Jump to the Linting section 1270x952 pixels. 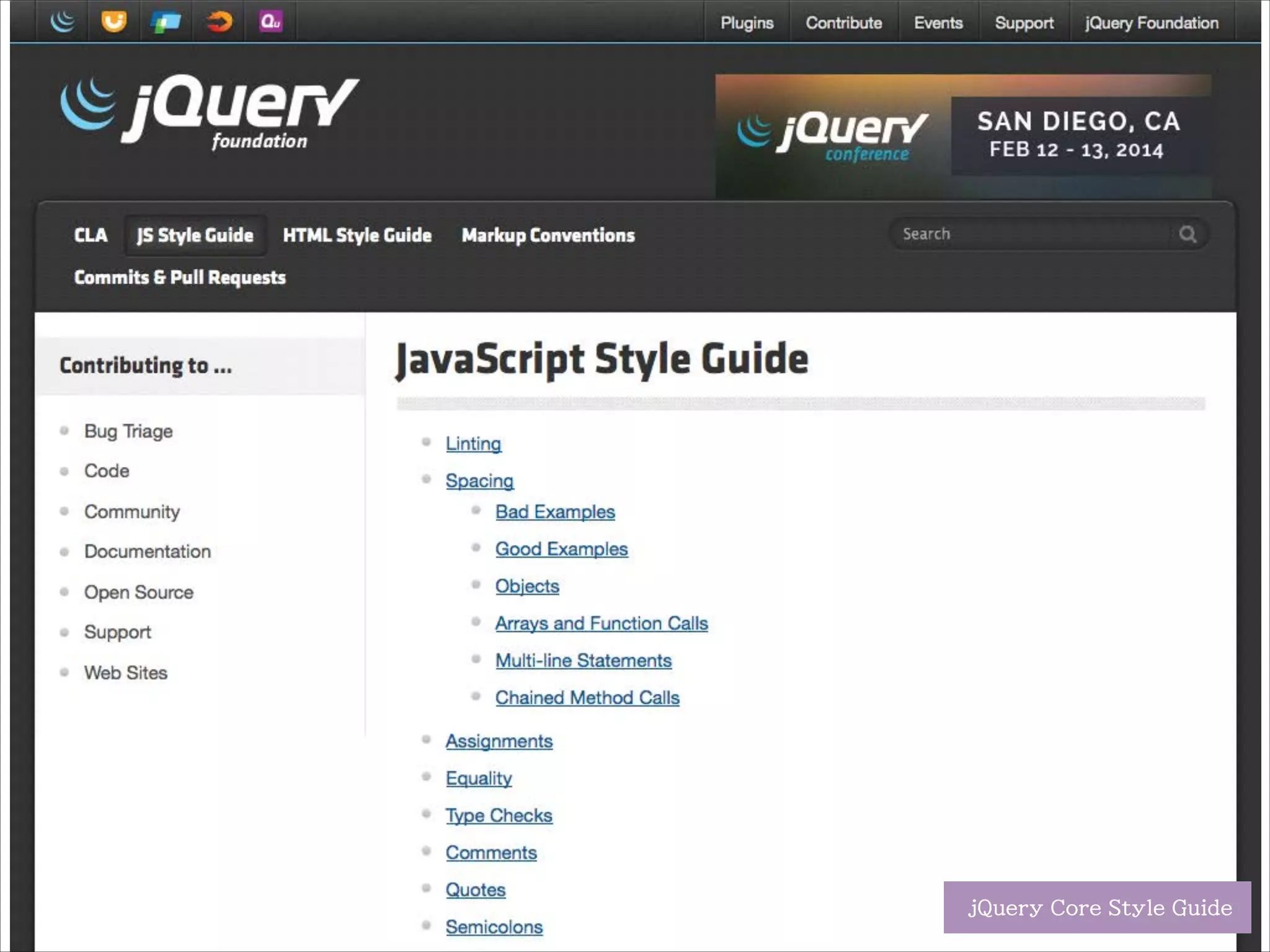pos(474,444)
